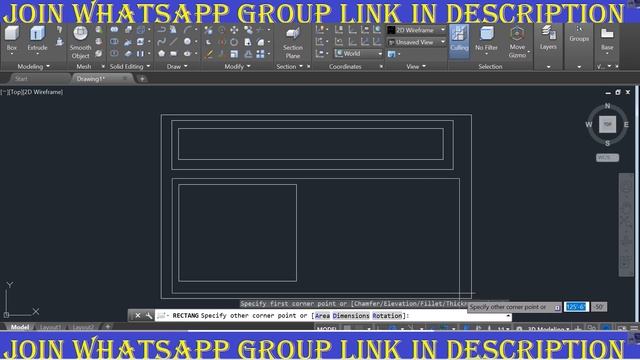
Task: Click the Smooth Object mesh tool
Action: pos(80,42)
